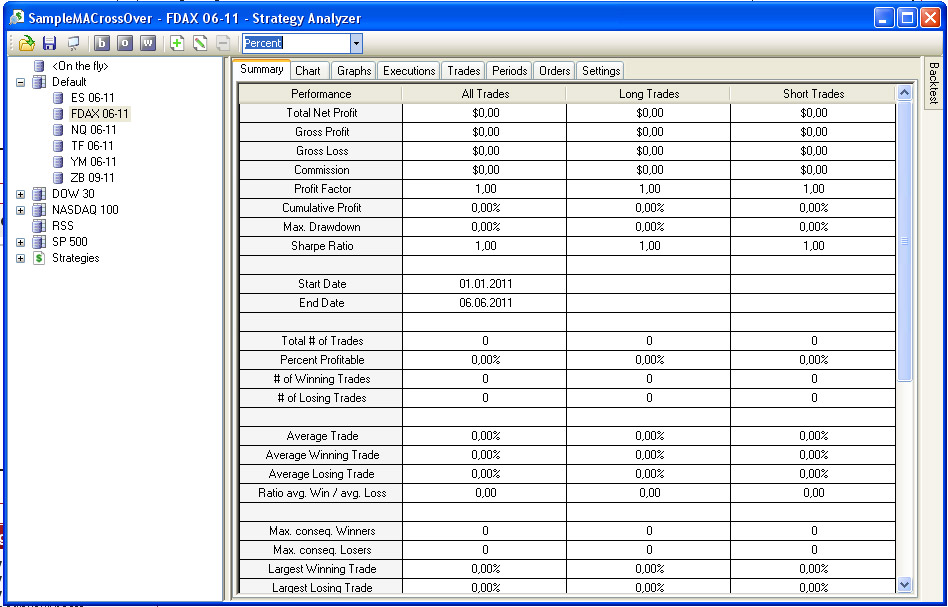Open the Settings tab

point(600,71)
